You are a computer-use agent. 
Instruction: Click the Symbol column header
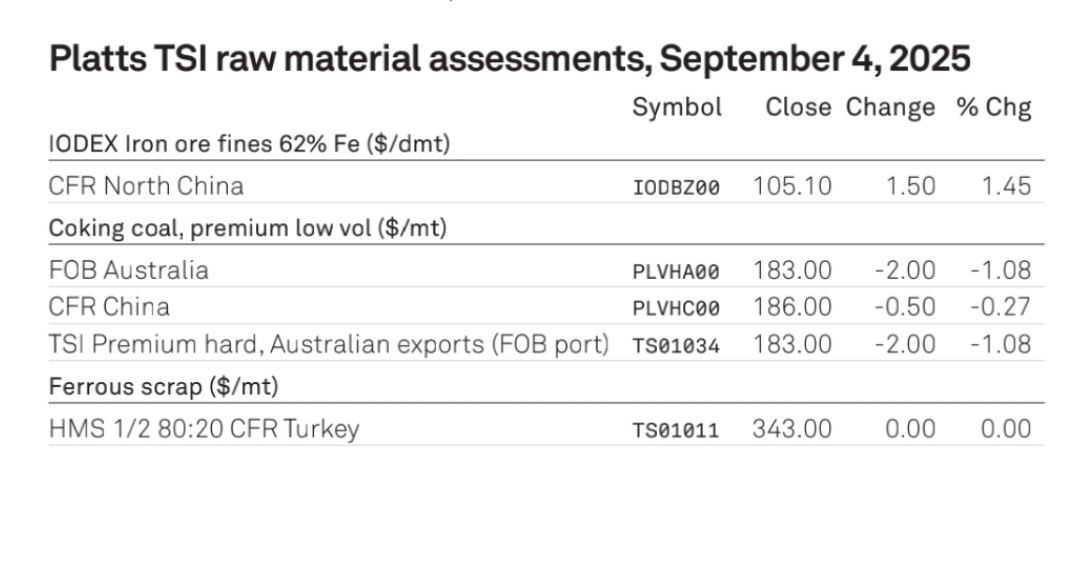[x=676, y=108]
